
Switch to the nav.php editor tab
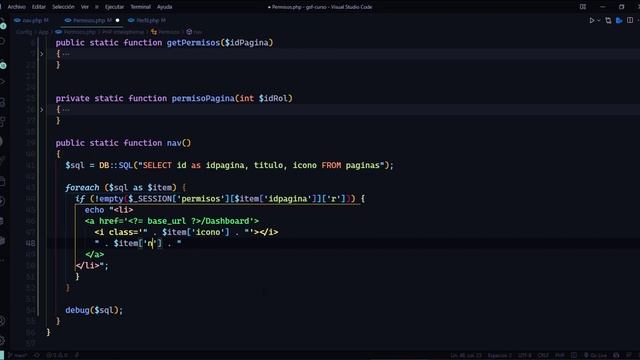click(32, 20)
